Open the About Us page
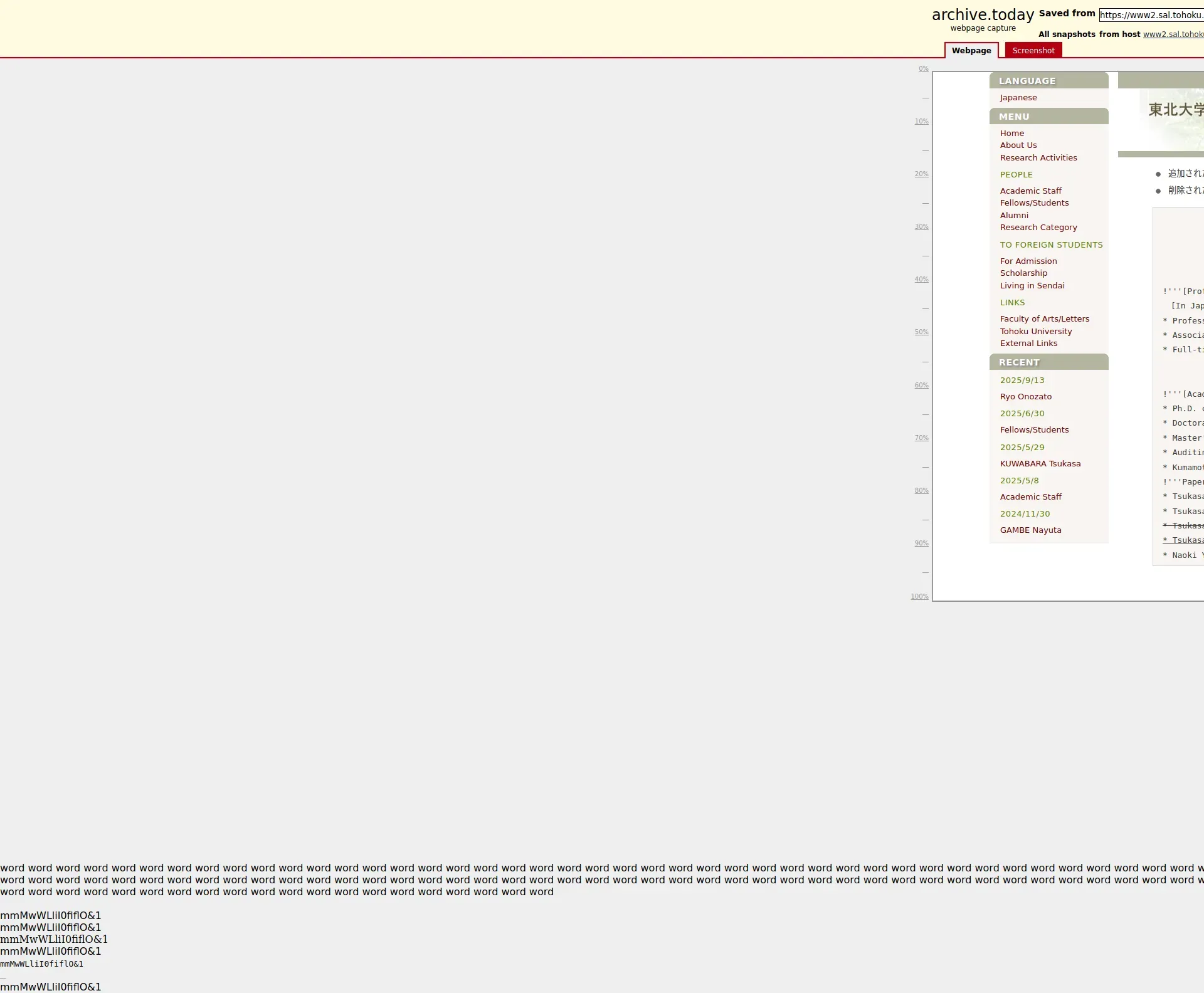 click(1018, 145)
